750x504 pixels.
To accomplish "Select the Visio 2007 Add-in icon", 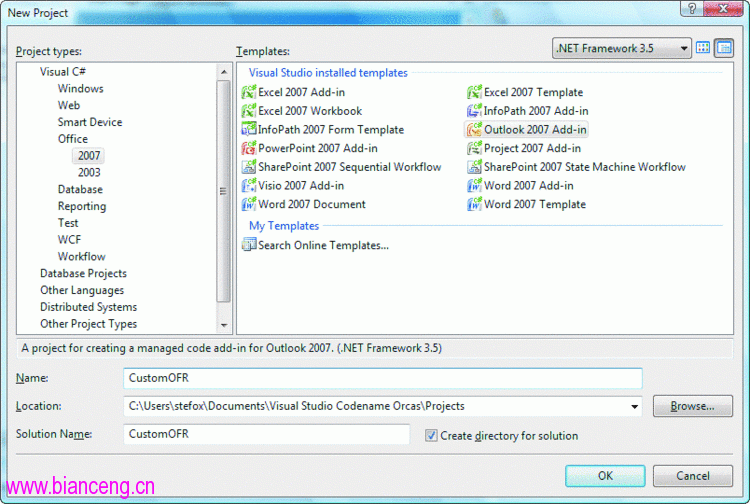I will [249, 185].
